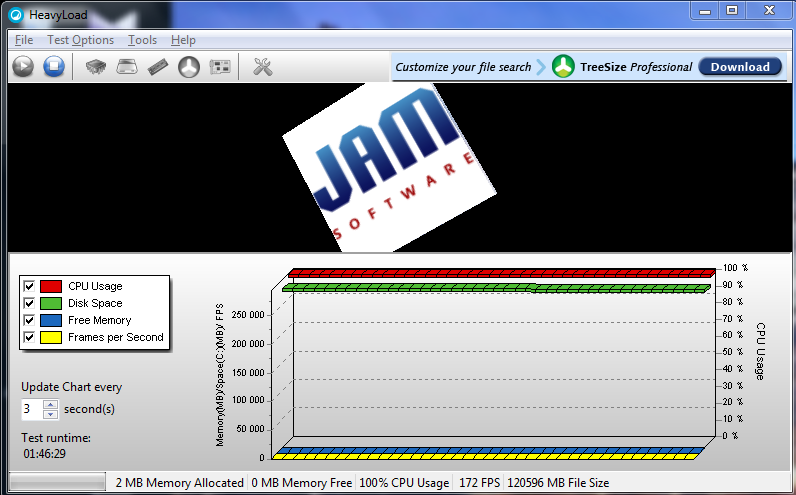The image size is (796, 495).
Task: Click the '2 MB Memory Allocated' status entry
Action: [x=179, y=483]
